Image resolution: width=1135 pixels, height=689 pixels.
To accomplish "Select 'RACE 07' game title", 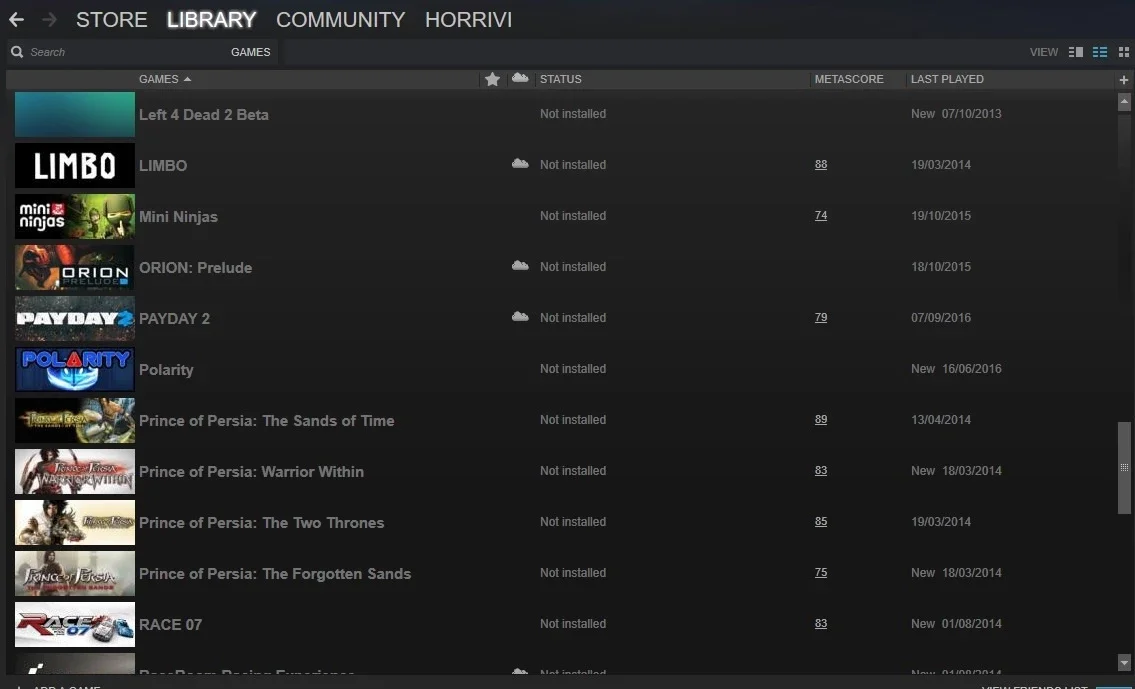I will tap(170, 625).
